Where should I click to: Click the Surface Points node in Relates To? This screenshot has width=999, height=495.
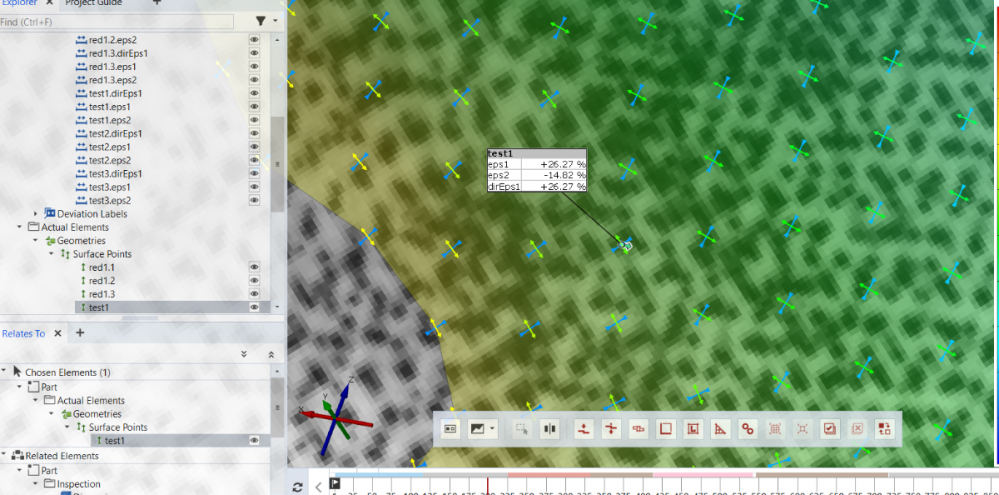click(x=118, y=427)
